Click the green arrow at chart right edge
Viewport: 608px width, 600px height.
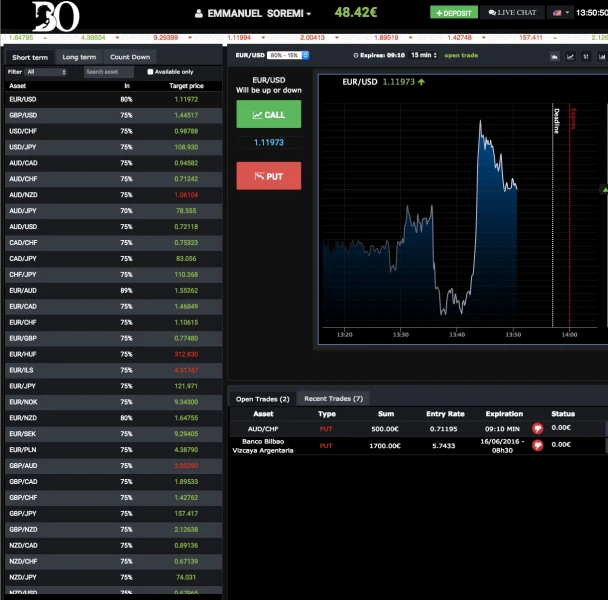click(x=604, y=188)
